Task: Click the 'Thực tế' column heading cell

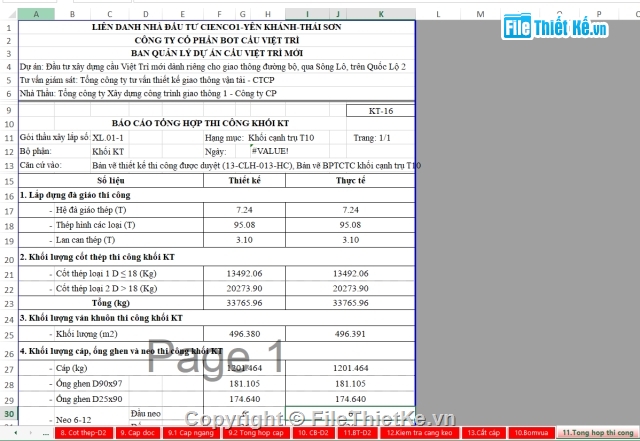Action: tap(350, 180)
